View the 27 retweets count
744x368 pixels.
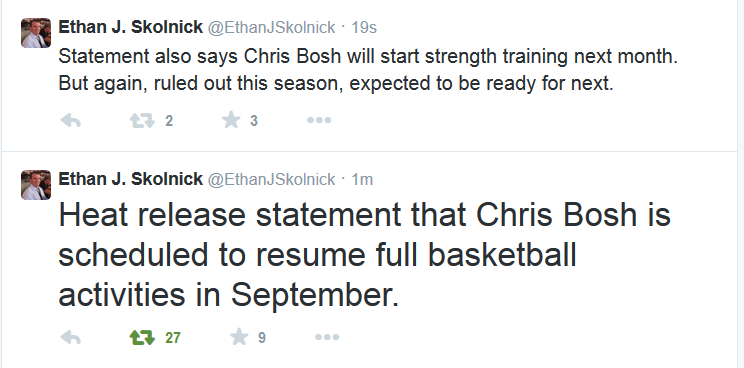click(x=173, y=338)
